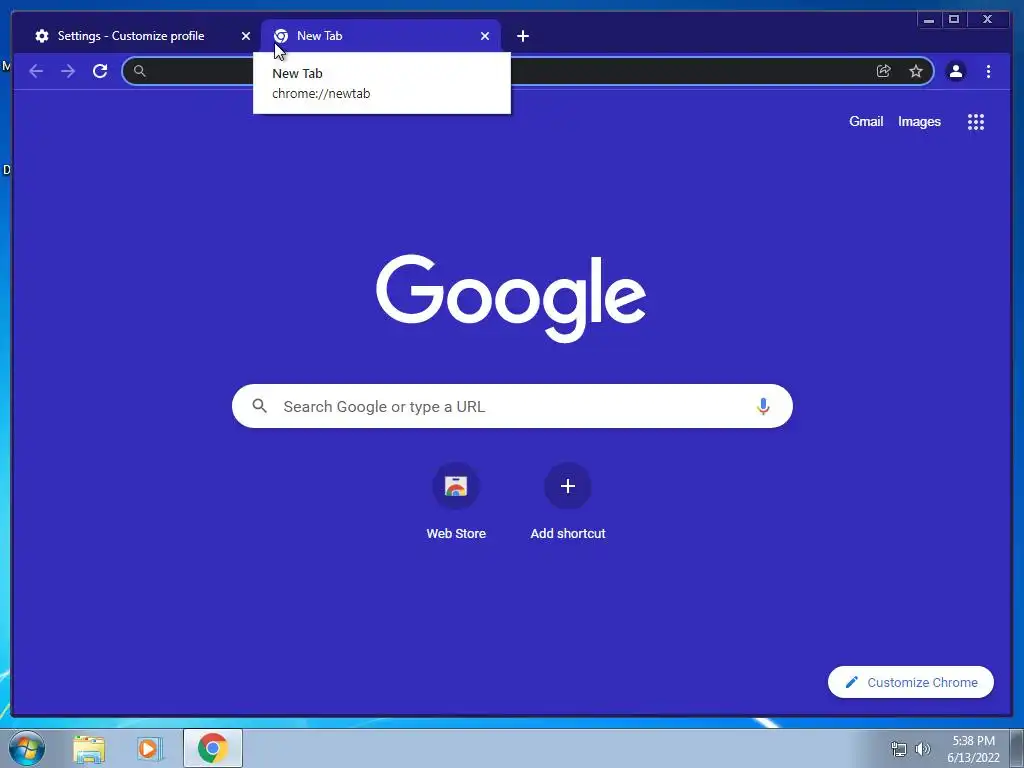Viewport: 1024px width, 768px height.
Task: Go back with the back arrow
Action: tap(36, 71)
